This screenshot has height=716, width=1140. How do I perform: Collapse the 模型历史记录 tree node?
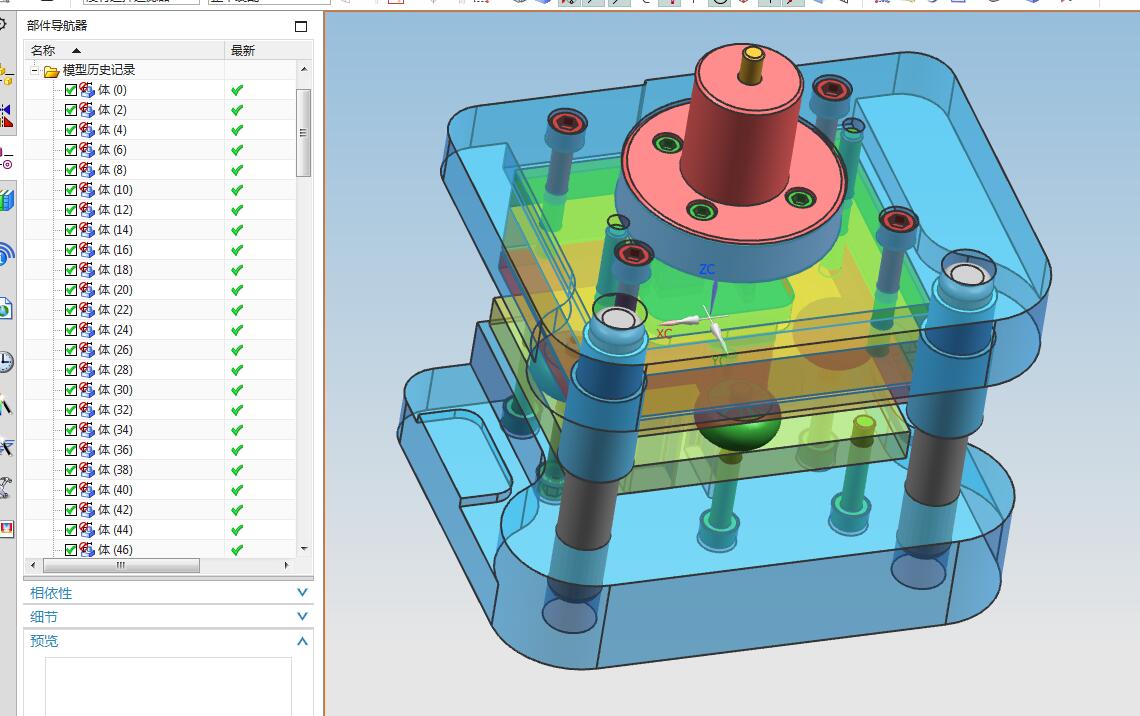[34, 71]
